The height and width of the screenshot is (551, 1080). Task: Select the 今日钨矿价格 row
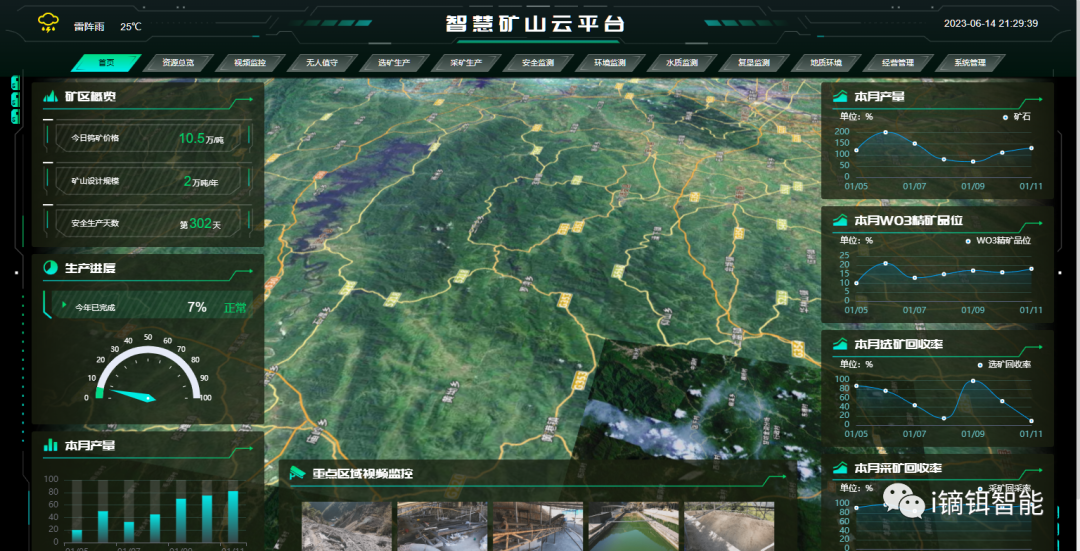click(x=147, y=138)
